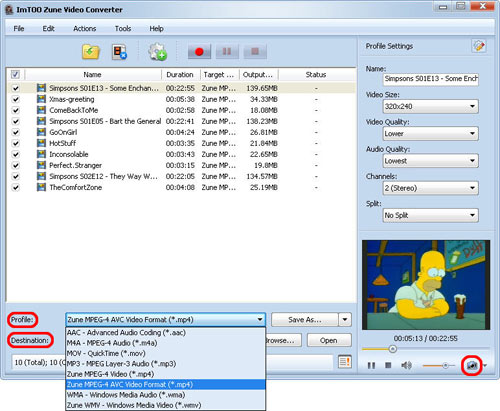Click the Profile Settings edit pencil icon
The height and width of the screenshot is (411, 500).
(479, 46)
